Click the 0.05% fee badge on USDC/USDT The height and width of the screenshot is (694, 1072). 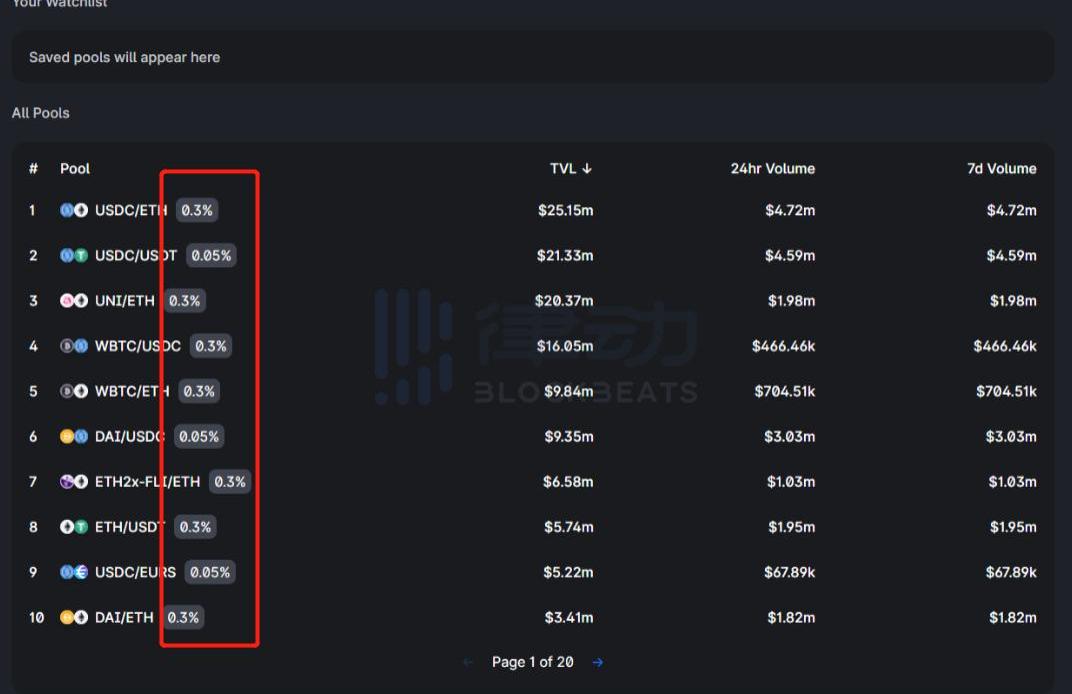pyautogui.click(x=211, y=256)
